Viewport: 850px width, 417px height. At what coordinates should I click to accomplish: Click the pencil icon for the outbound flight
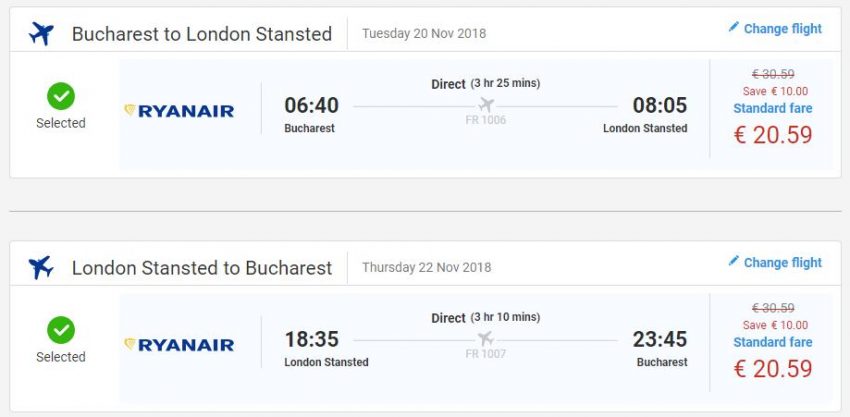(733, 28)
